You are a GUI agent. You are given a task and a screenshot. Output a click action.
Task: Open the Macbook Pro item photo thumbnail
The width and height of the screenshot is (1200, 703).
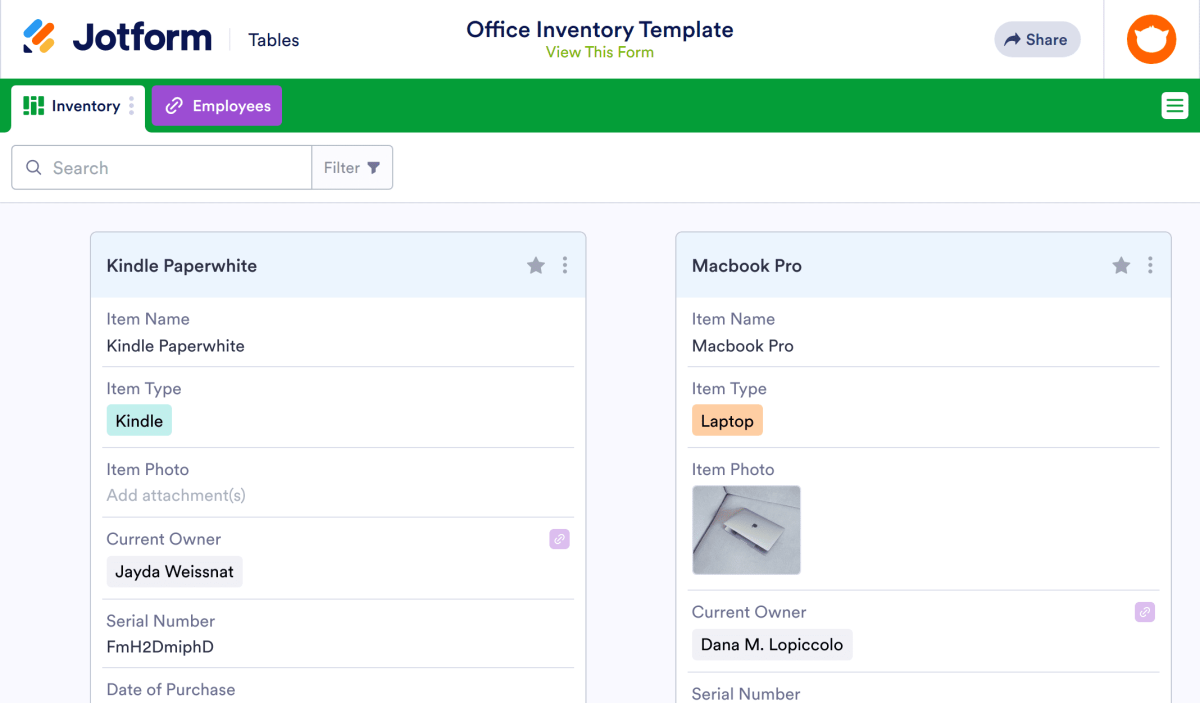pos(746,530)
